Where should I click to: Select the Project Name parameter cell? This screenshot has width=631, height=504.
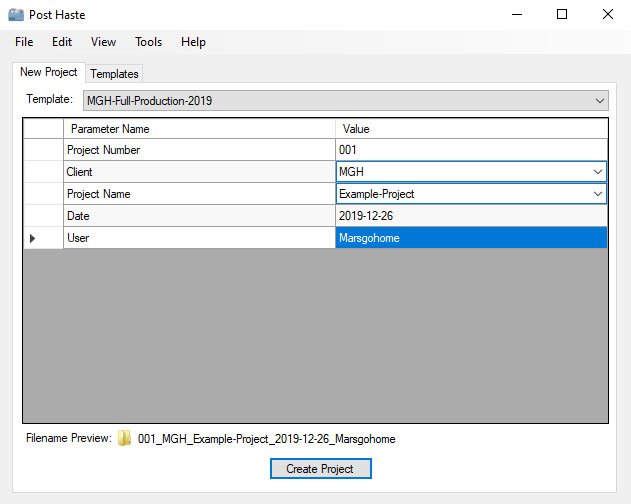[199, 194]
